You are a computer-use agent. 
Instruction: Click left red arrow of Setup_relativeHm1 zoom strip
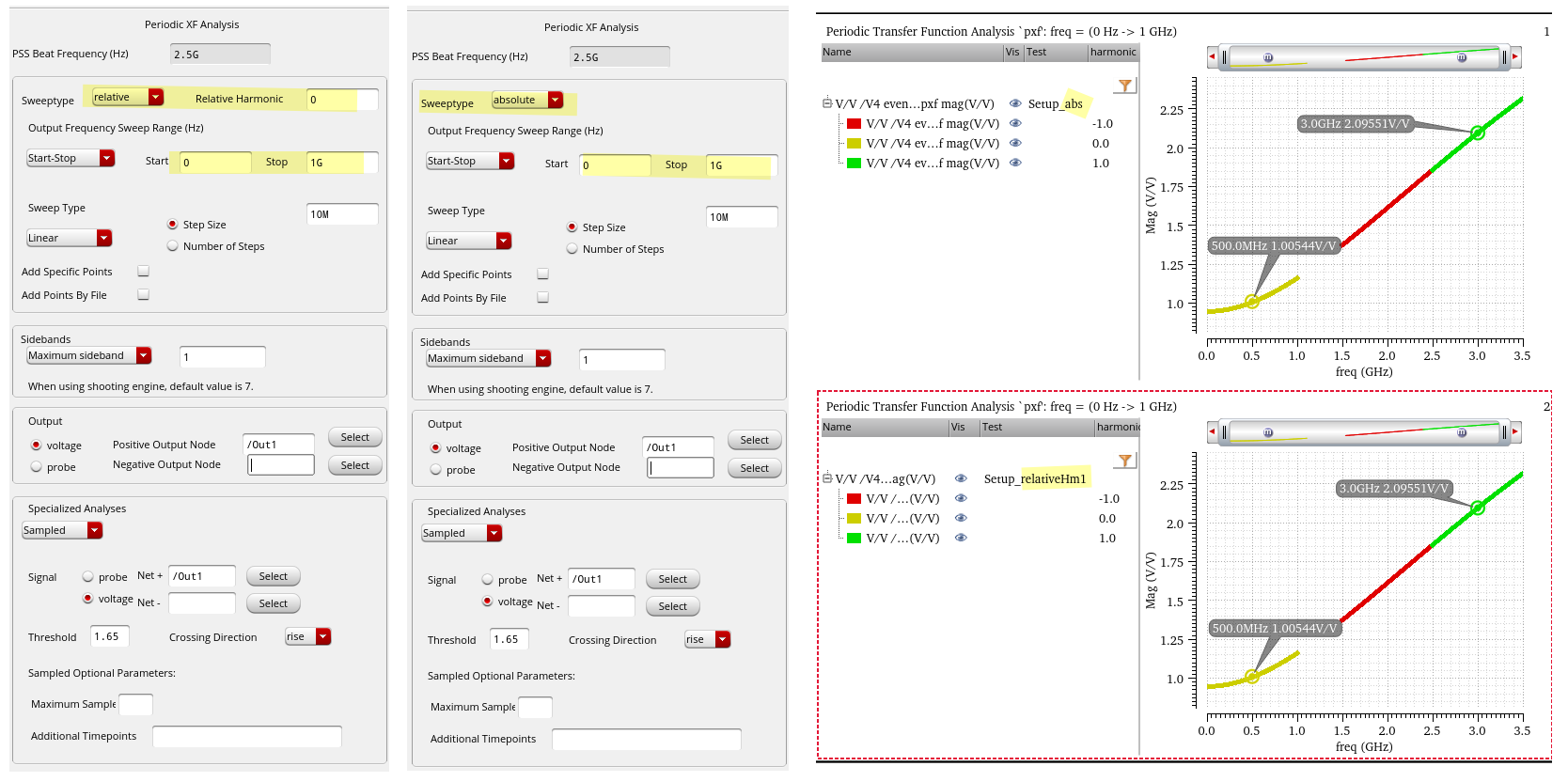1212,432
